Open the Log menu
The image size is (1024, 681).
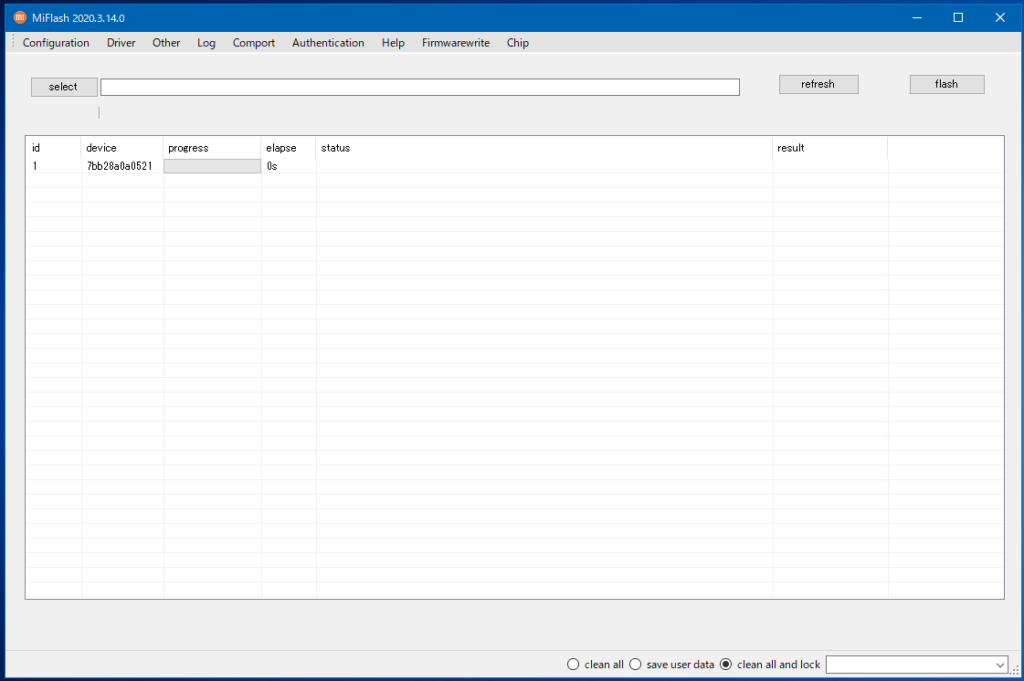click(x=205, y=42)
